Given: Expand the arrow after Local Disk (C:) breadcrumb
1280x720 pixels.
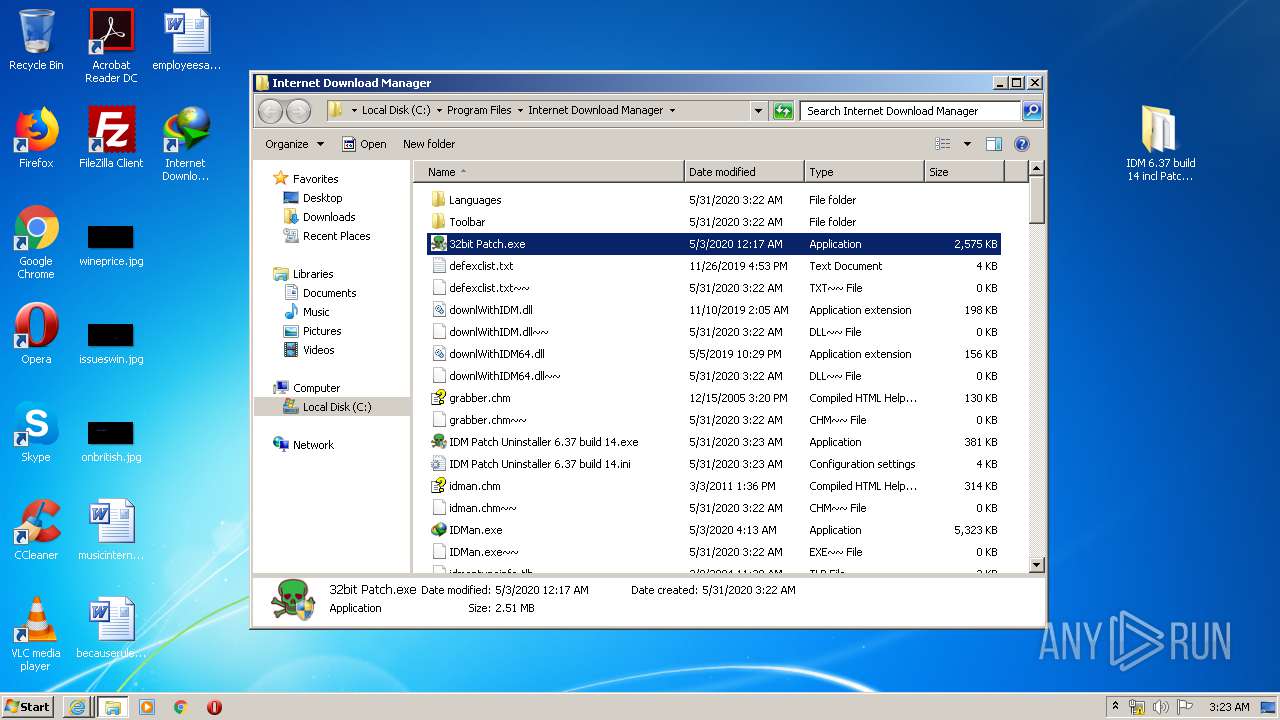Looking at the screenshot, I should click(439, 111).
